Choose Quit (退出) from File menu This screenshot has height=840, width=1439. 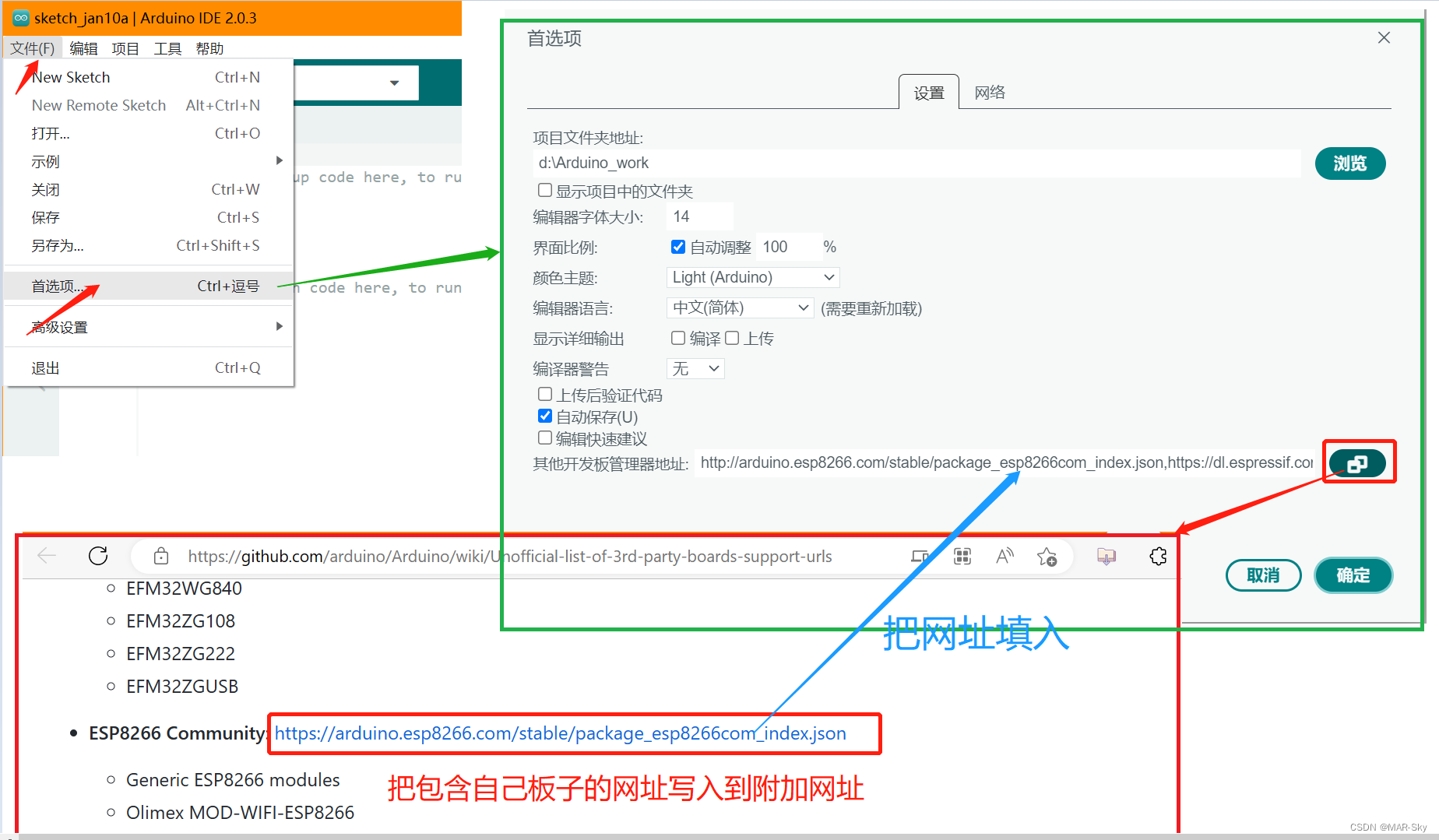pos(149,367)
